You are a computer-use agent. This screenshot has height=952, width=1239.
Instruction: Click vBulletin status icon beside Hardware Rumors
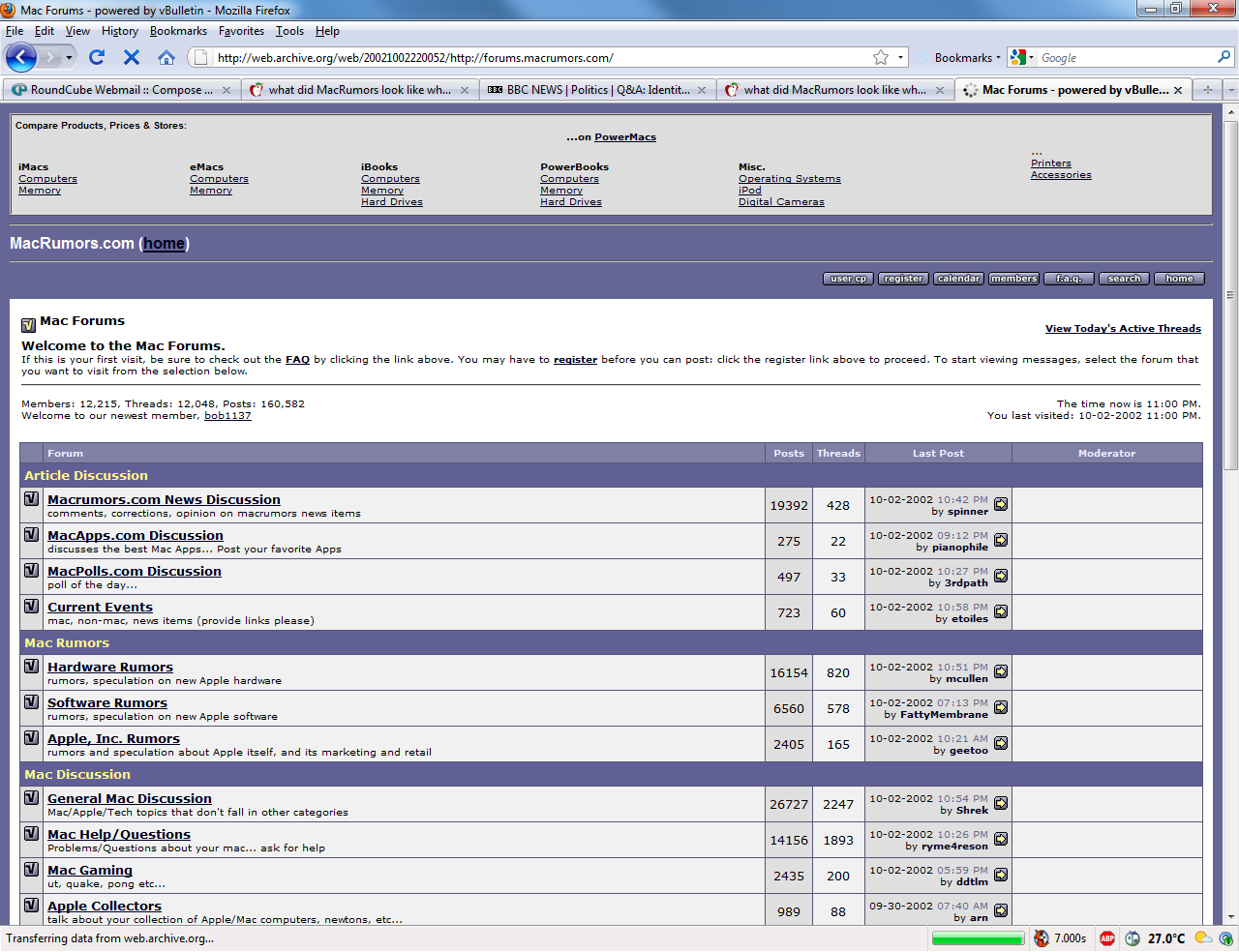click(x=31, y=667)
